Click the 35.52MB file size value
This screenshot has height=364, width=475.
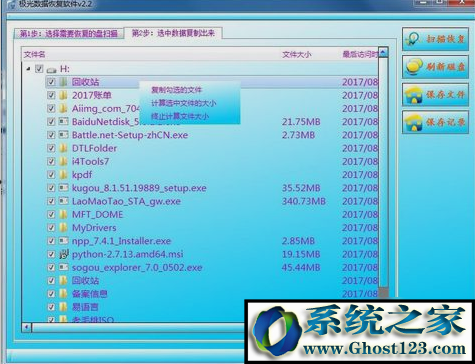[x=301, y=188]
